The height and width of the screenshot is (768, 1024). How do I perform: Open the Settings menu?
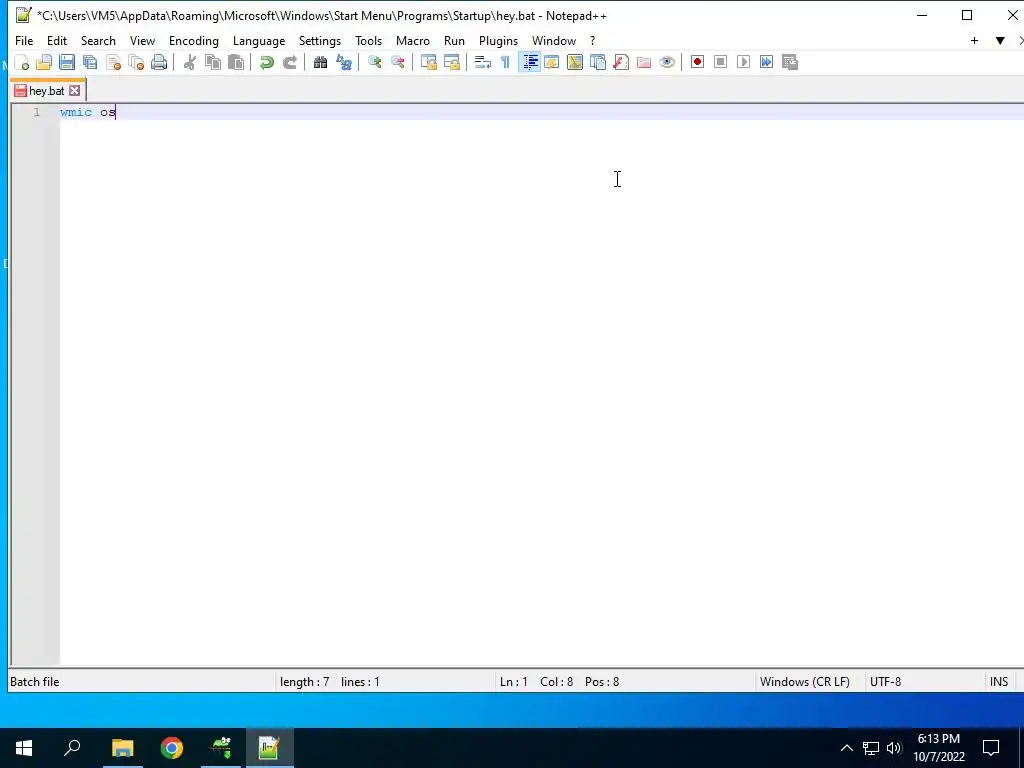point(320,40)
